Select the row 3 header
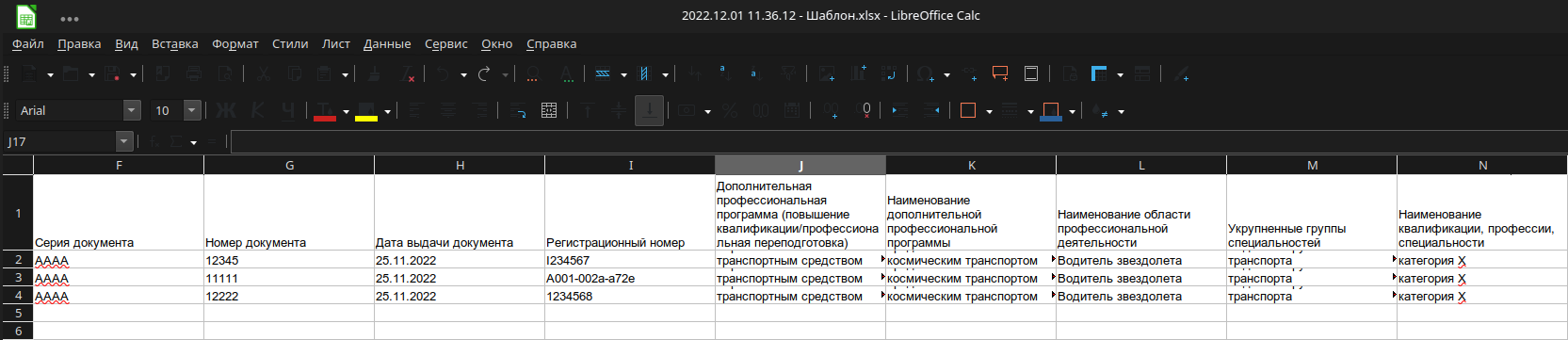1568x340 pixels. (18, 278)
